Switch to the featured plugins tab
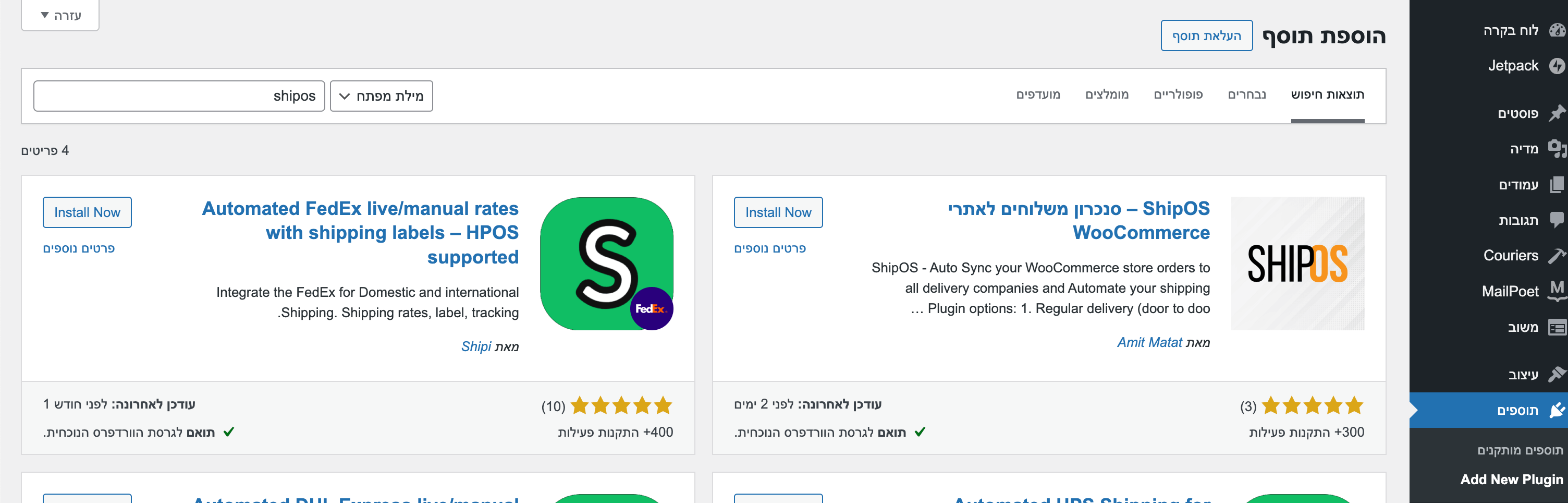Image resolution: width=1568 pixels, height=503 pixels. [1246, 94]
